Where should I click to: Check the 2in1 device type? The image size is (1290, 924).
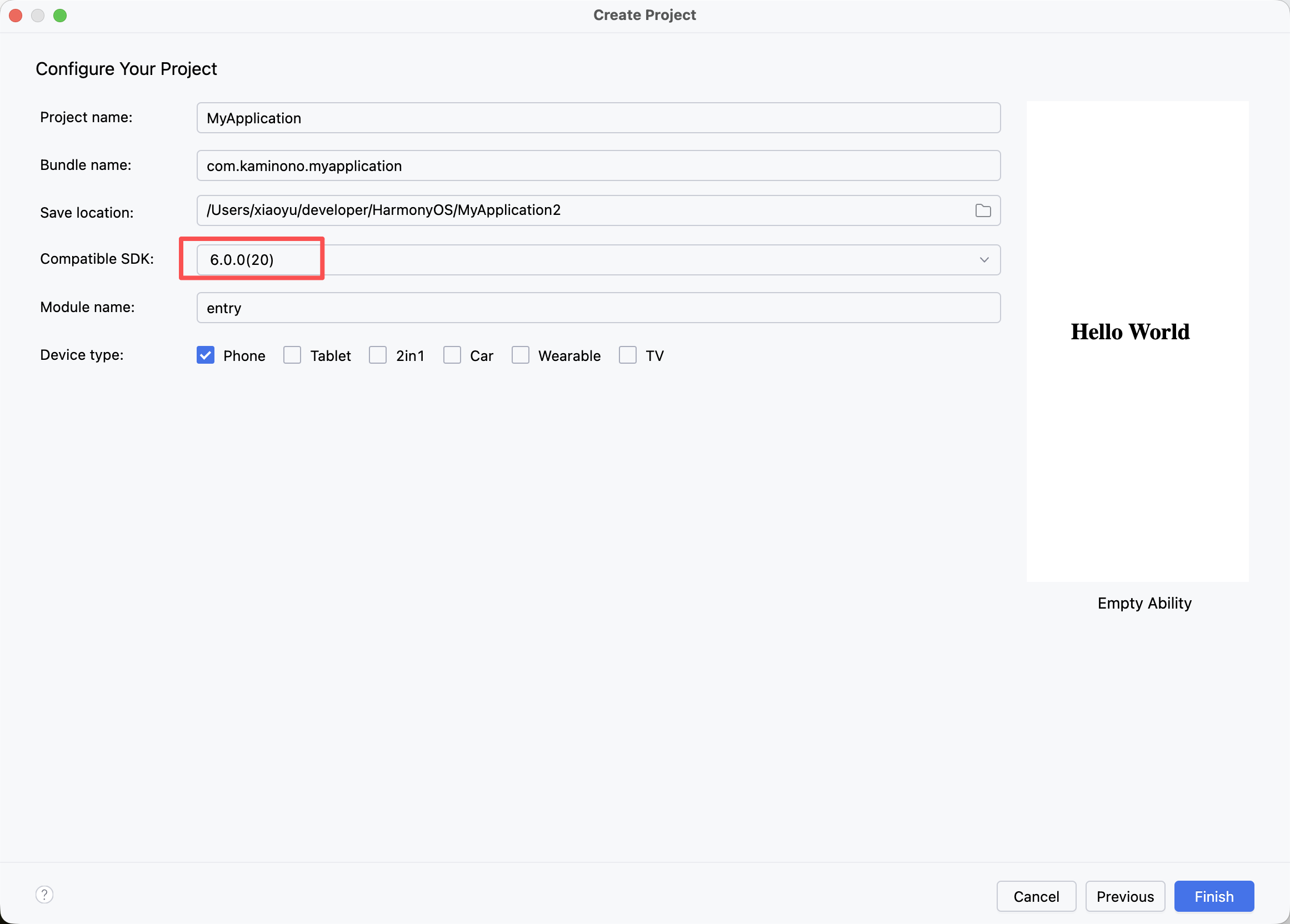pos(378,355)
